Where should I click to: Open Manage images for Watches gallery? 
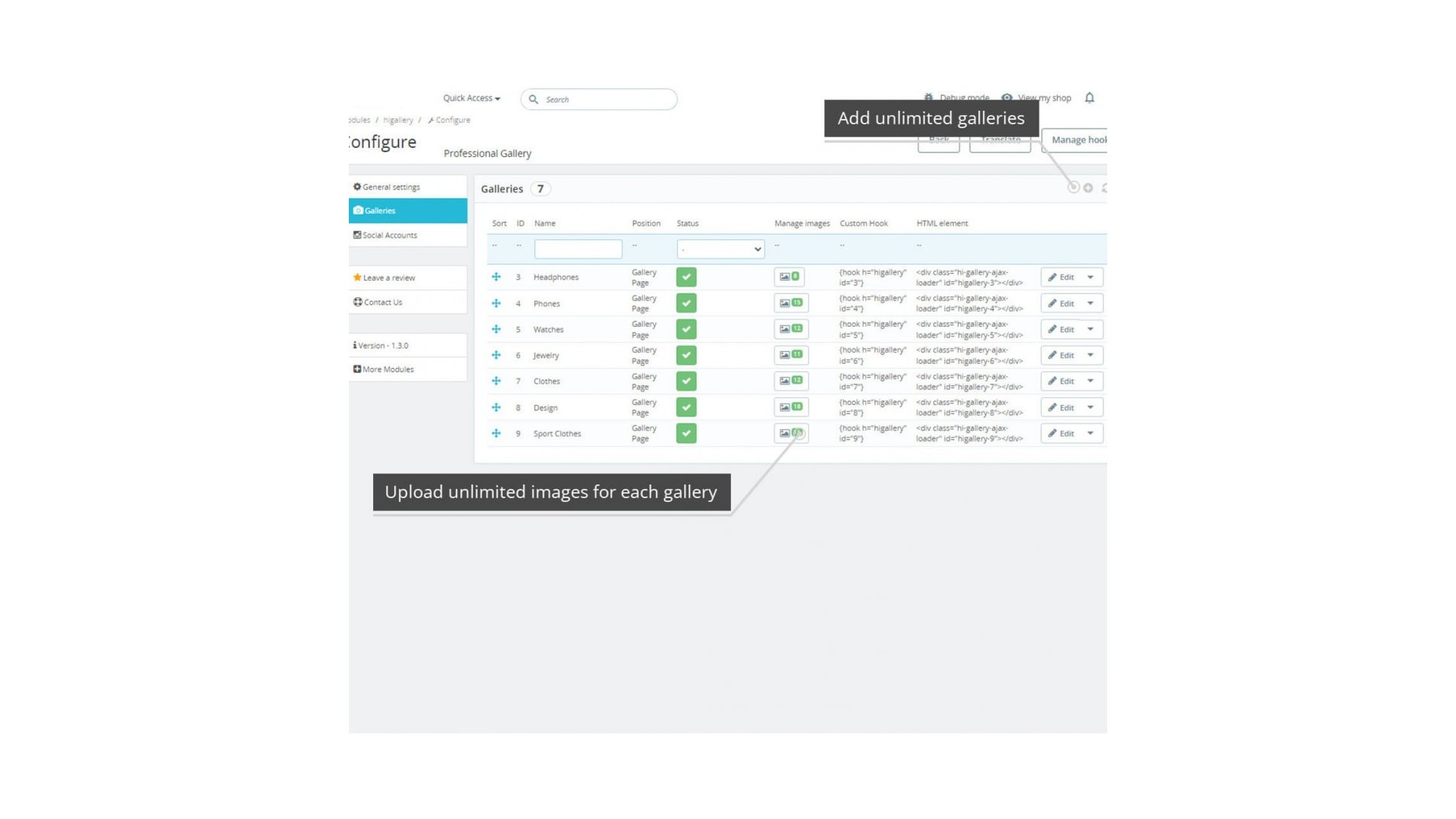coord(790,329)
